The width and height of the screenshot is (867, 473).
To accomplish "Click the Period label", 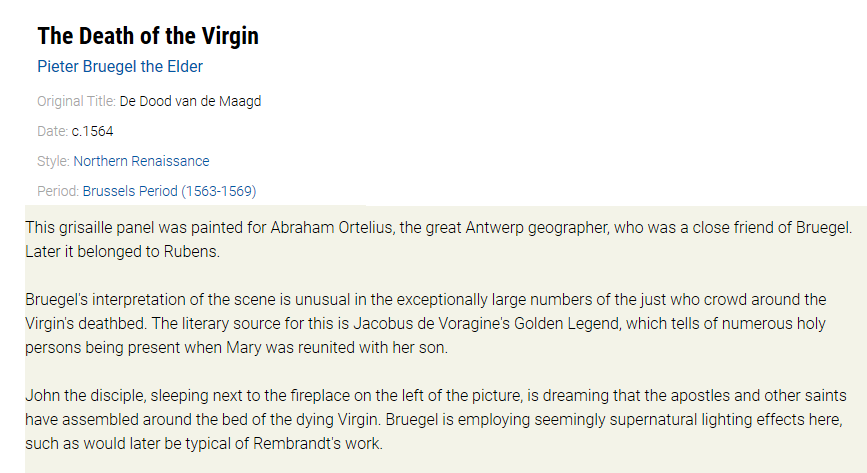I will click(58, 191).
